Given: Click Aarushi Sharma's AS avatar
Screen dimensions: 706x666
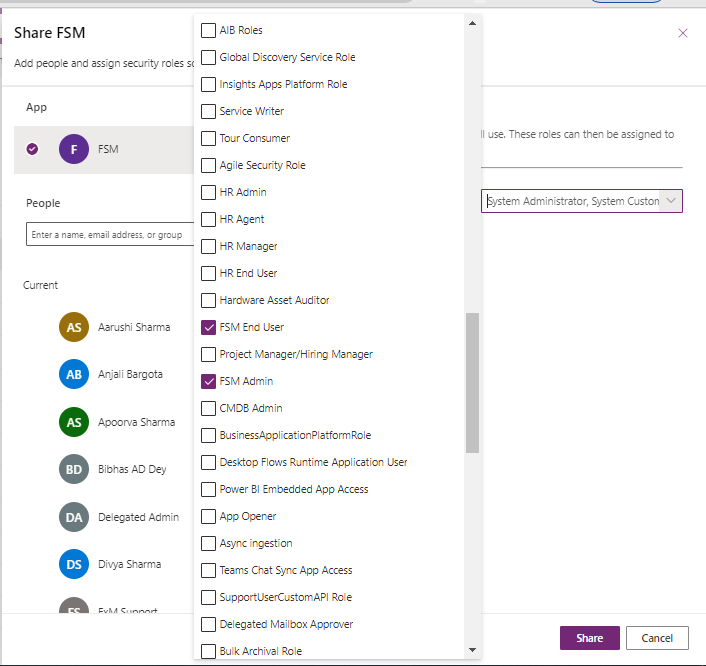Looking at the screenshot, I should [x=74, y=327].
